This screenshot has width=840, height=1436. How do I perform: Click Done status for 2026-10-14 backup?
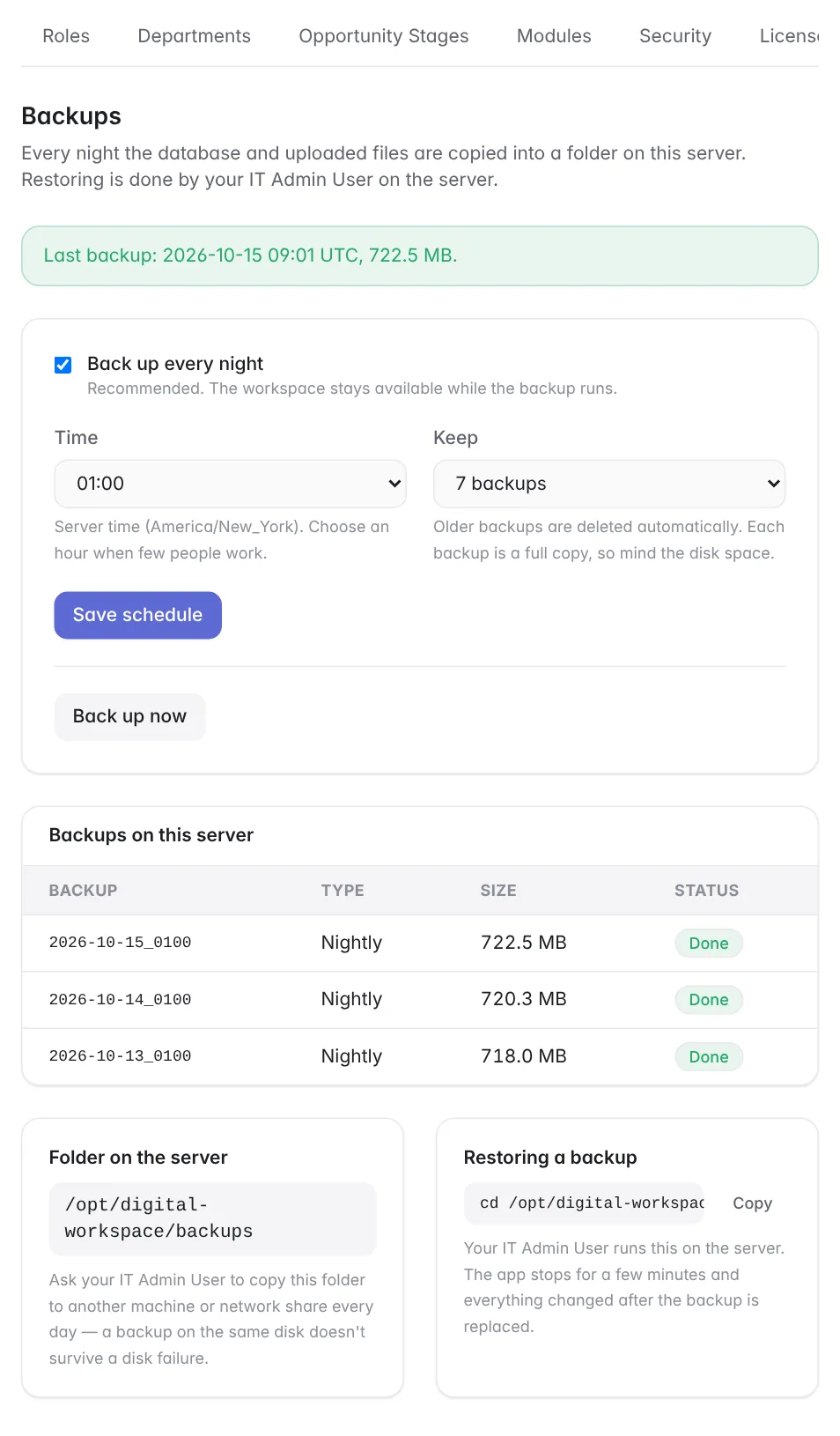[709, 1000]
